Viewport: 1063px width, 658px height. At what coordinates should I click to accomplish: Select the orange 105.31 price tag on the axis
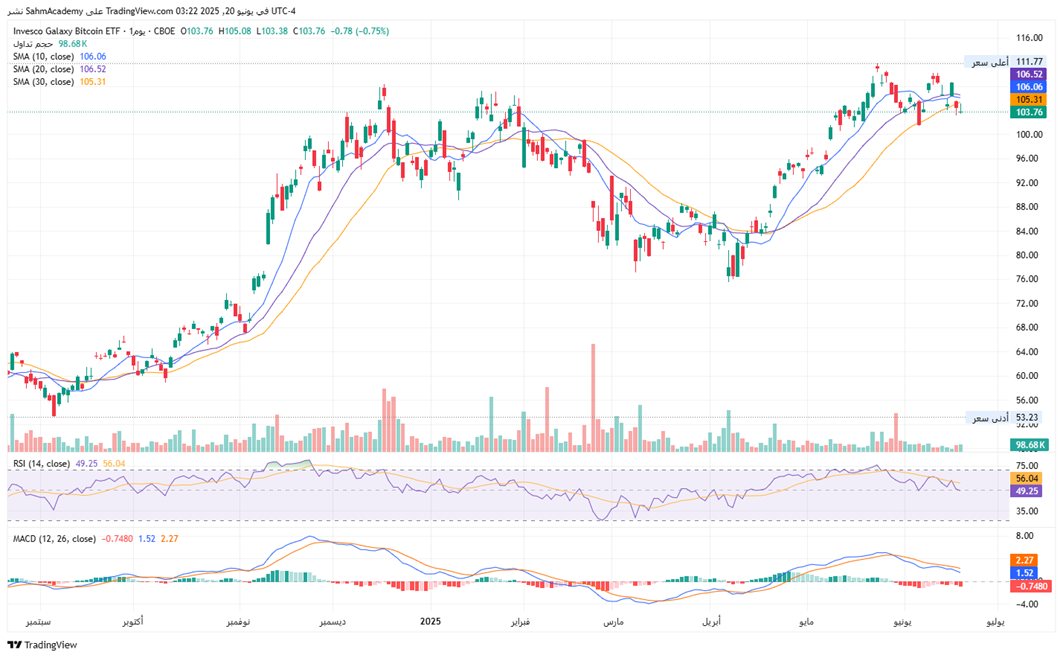(1028, 100)
